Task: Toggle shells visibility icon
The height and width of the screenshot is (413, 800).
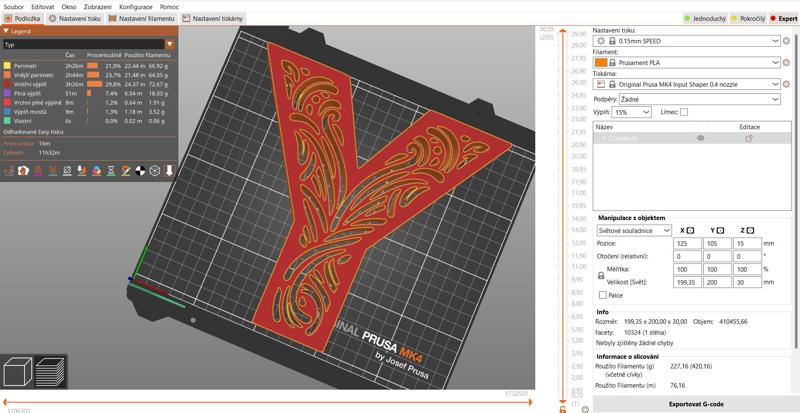Action: [x=155, y=171]
